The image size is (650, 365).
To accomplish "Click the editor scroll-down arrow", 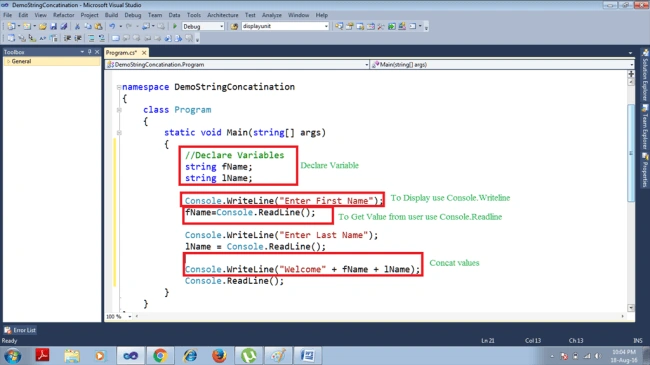I will tap(631, 308).
